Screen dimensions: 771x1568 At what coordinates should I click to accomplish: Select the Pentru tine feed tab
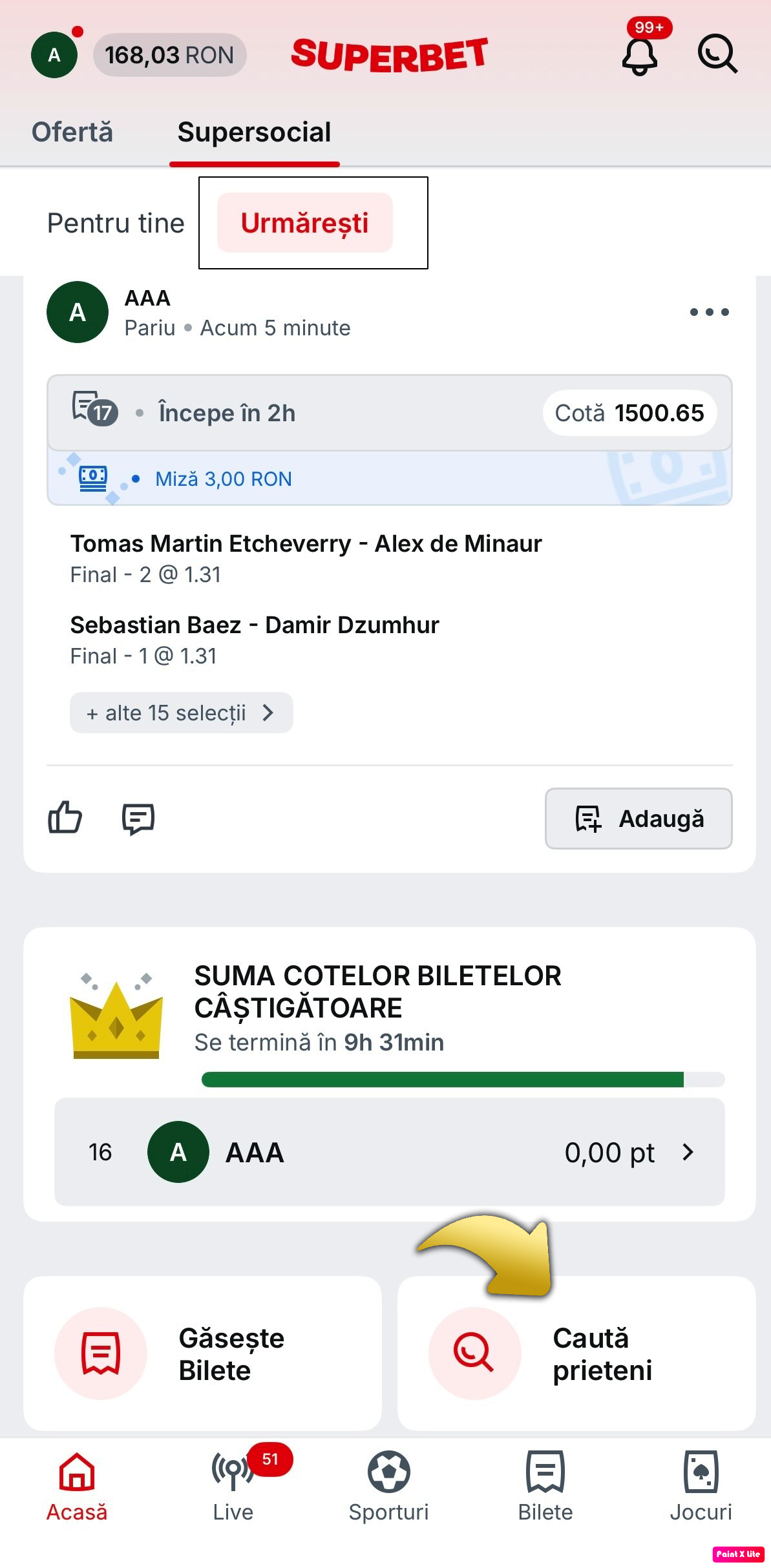click(116, 223)
